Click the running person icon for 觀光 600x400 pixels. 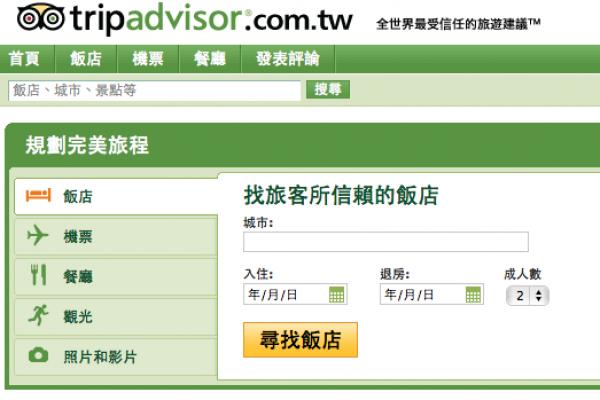(x=38, y=315)
